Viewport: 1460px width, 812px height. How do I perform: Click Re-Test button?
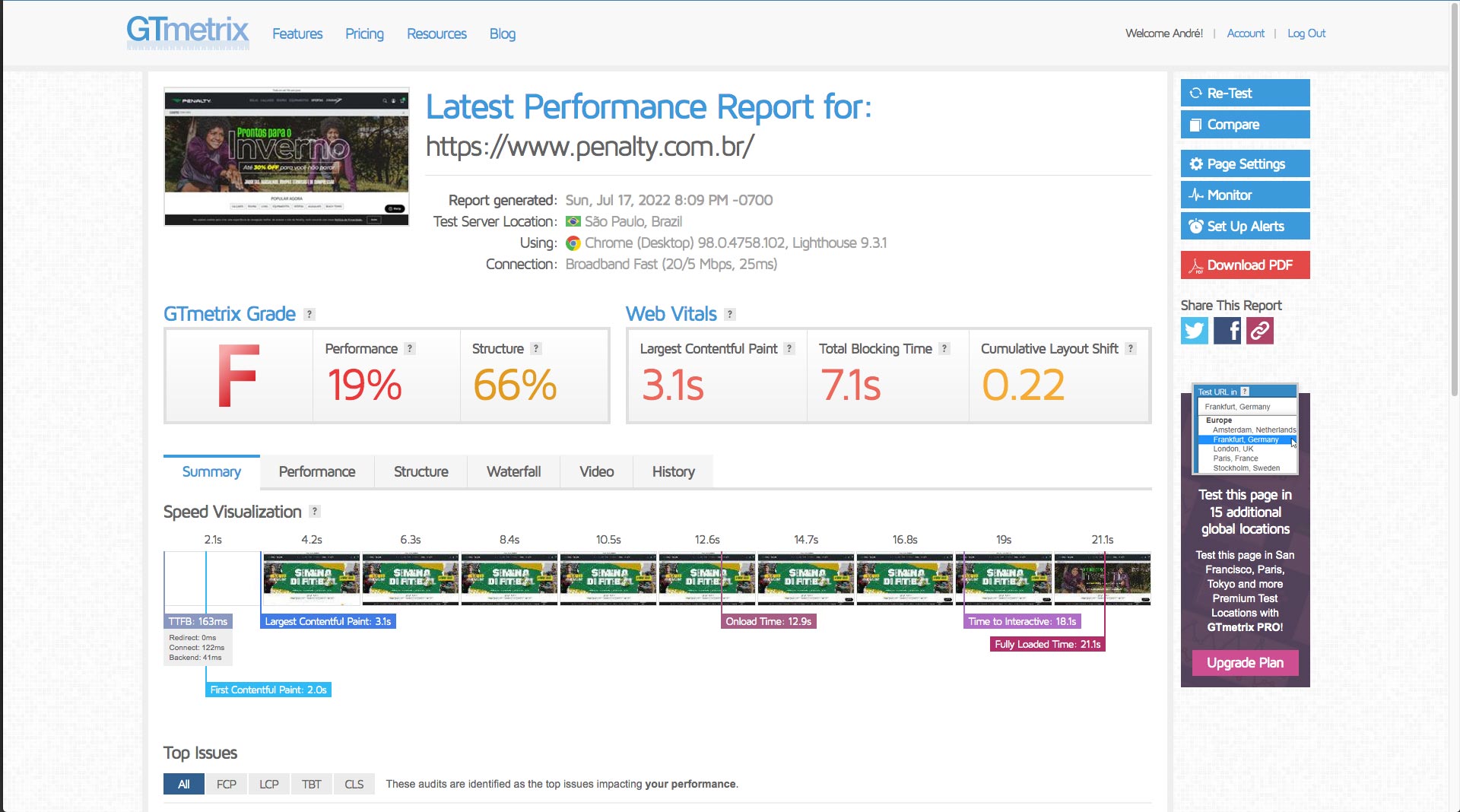[1245, 93]
